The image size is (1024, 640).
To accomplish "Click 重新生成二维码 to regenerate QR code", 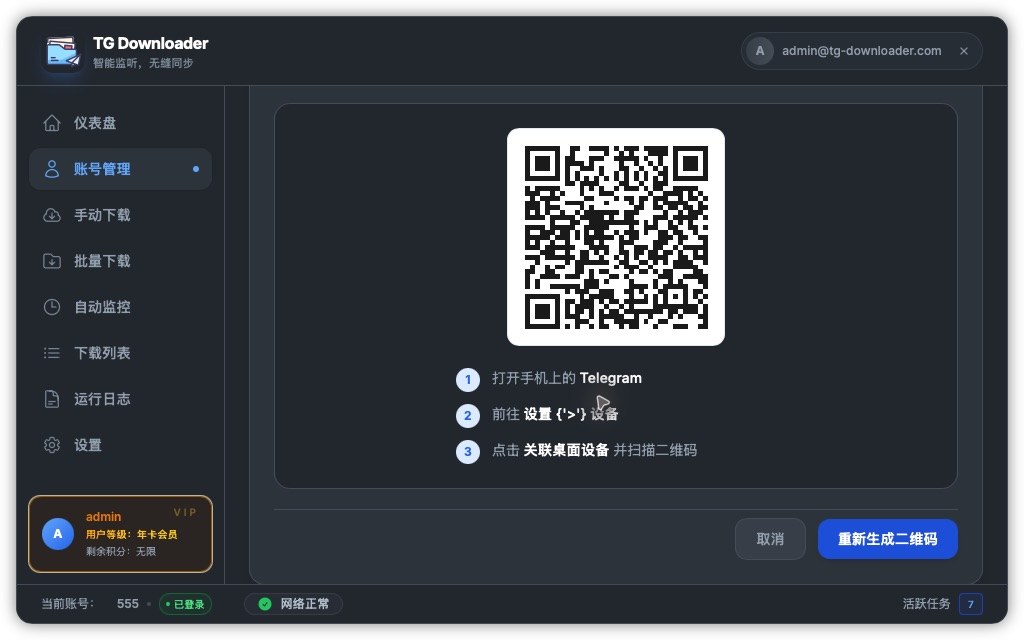I will [x=888, y=539].
